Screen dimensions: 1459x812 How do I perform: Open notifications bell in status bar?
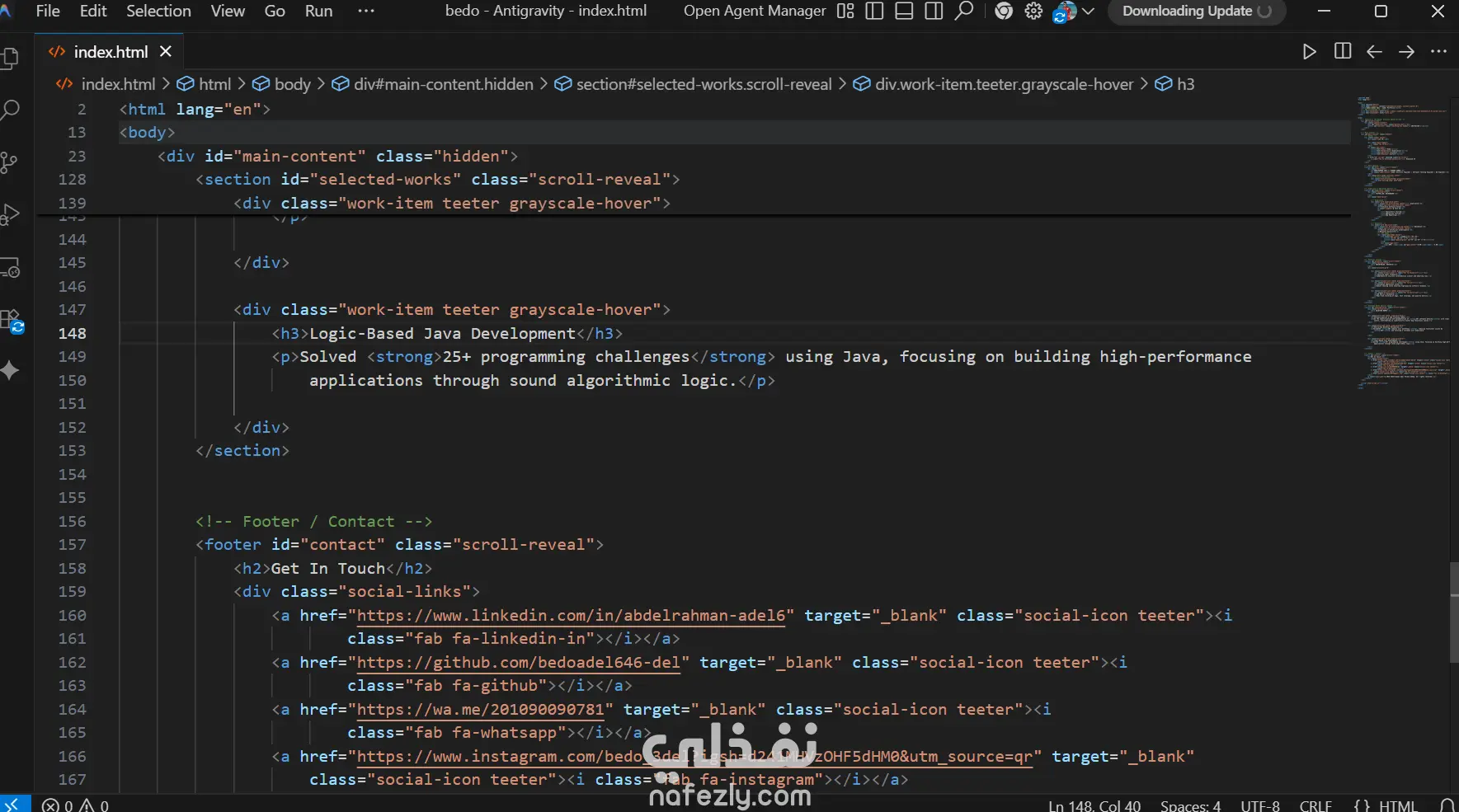coord(1447,805)
